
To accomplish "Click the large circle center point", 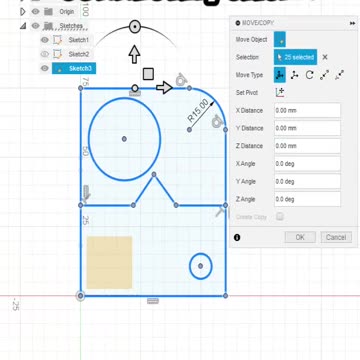I will point(124,139).
